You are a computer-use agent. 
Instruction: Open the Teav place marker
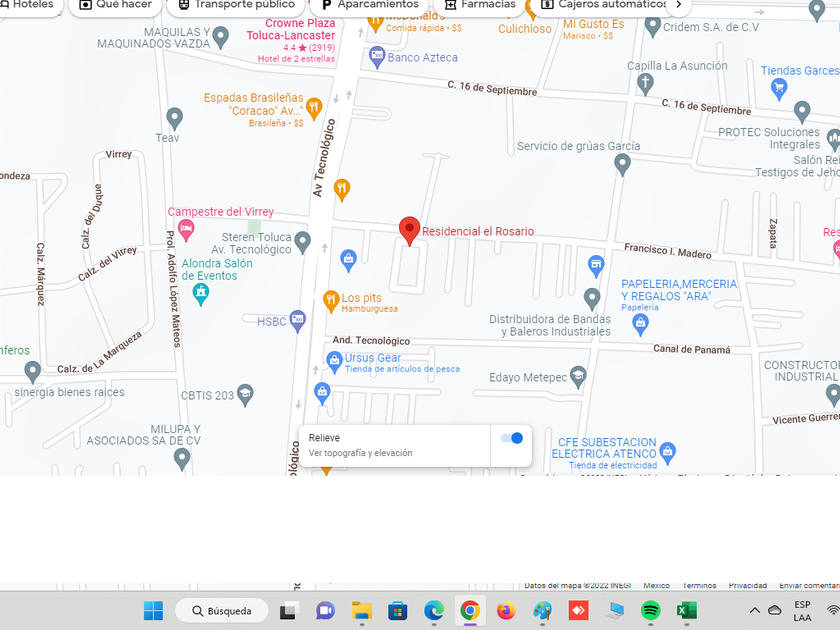pos(174,118)
